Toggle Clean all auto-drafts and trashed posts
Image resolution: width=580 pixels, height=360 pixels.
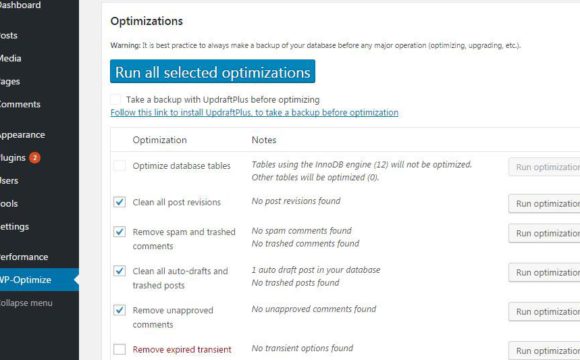(119, 271)
